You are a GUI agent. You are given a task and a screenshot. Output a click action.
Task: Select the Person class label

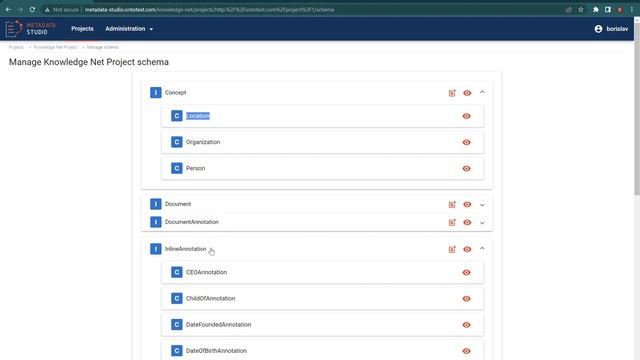pos(196,168)
